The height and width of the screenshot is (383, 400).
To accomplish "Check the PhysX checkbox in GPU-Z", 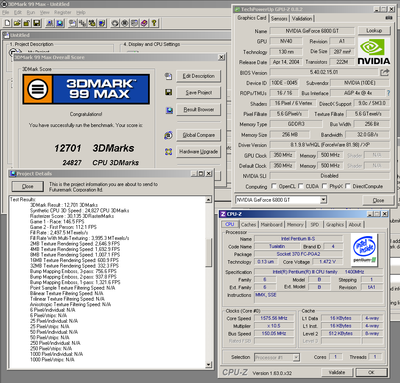I will pyautogui.click(x=324, y=186).
